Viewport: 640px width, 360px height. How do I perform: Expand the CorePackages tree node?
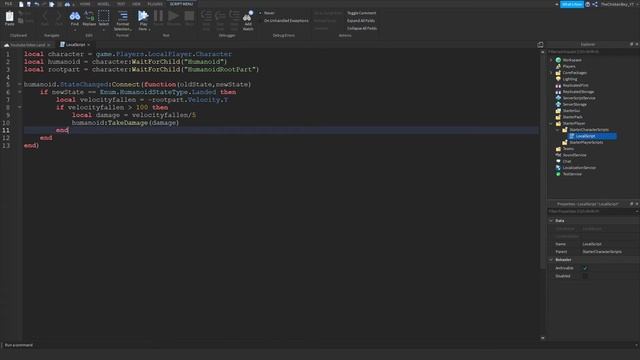[x=551, y=73]
